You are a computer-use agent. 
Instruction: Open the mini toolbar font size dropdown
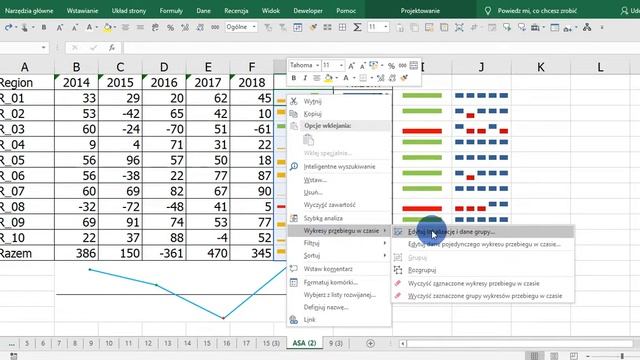341,65
